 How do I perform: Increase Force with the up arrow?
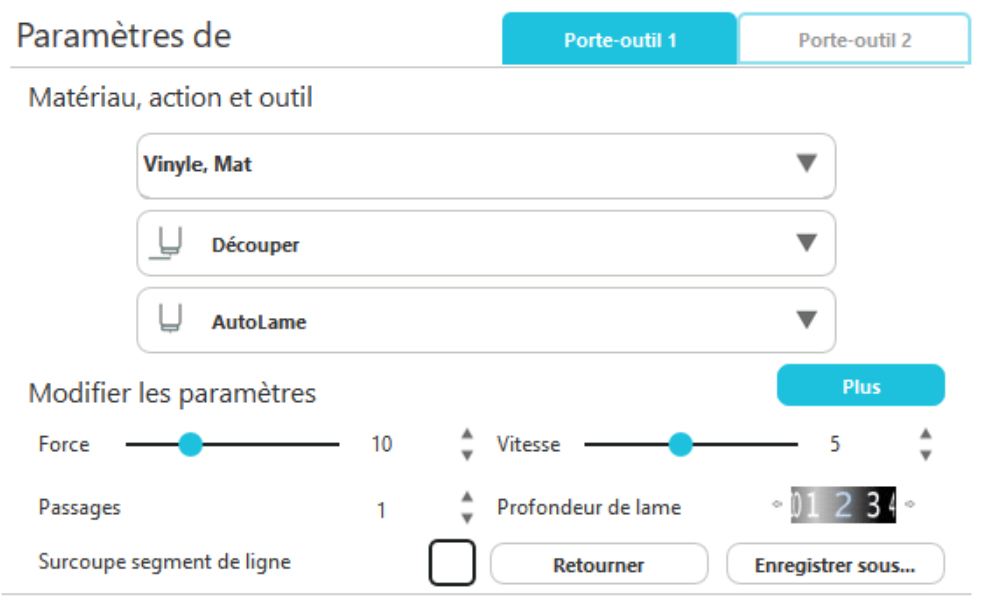point(466,435)
